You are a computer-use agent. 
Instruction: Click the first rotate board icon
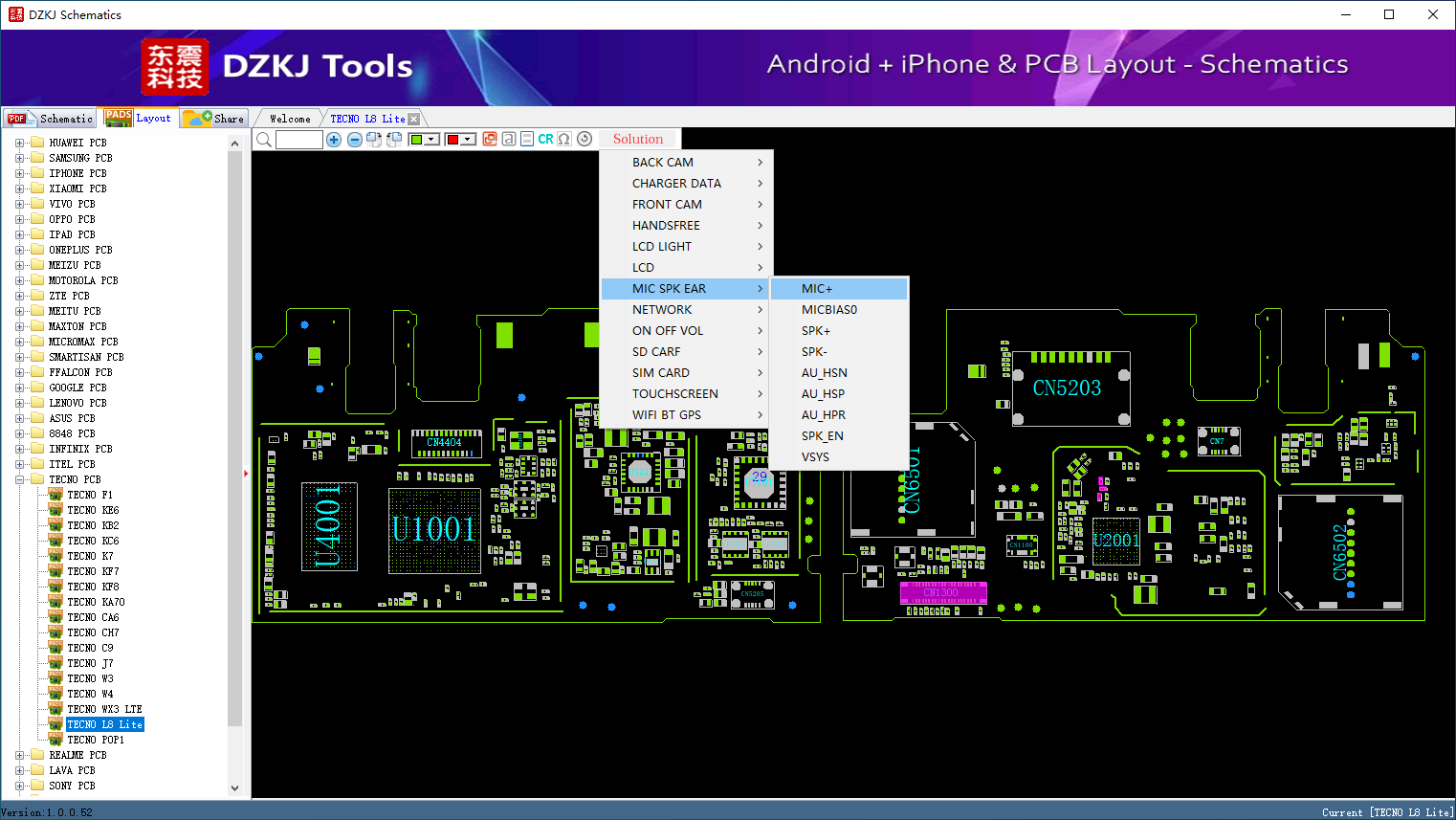pyautogui.click(x=374, y=140)
